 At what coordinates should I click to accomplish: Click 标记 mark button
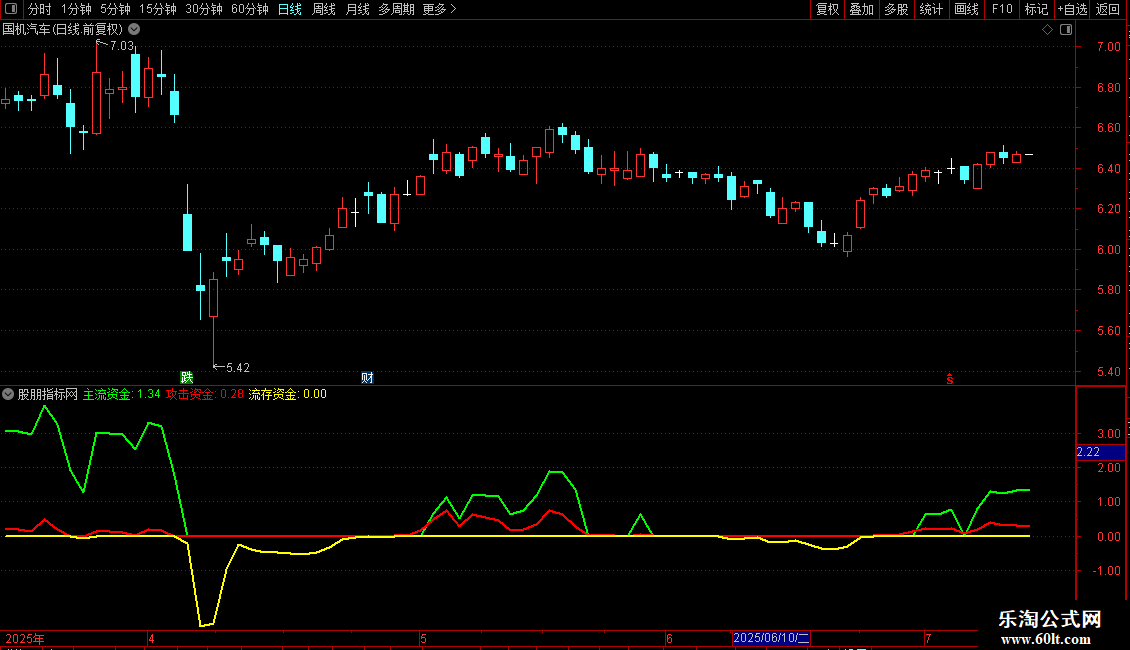tap(1036, 9)
